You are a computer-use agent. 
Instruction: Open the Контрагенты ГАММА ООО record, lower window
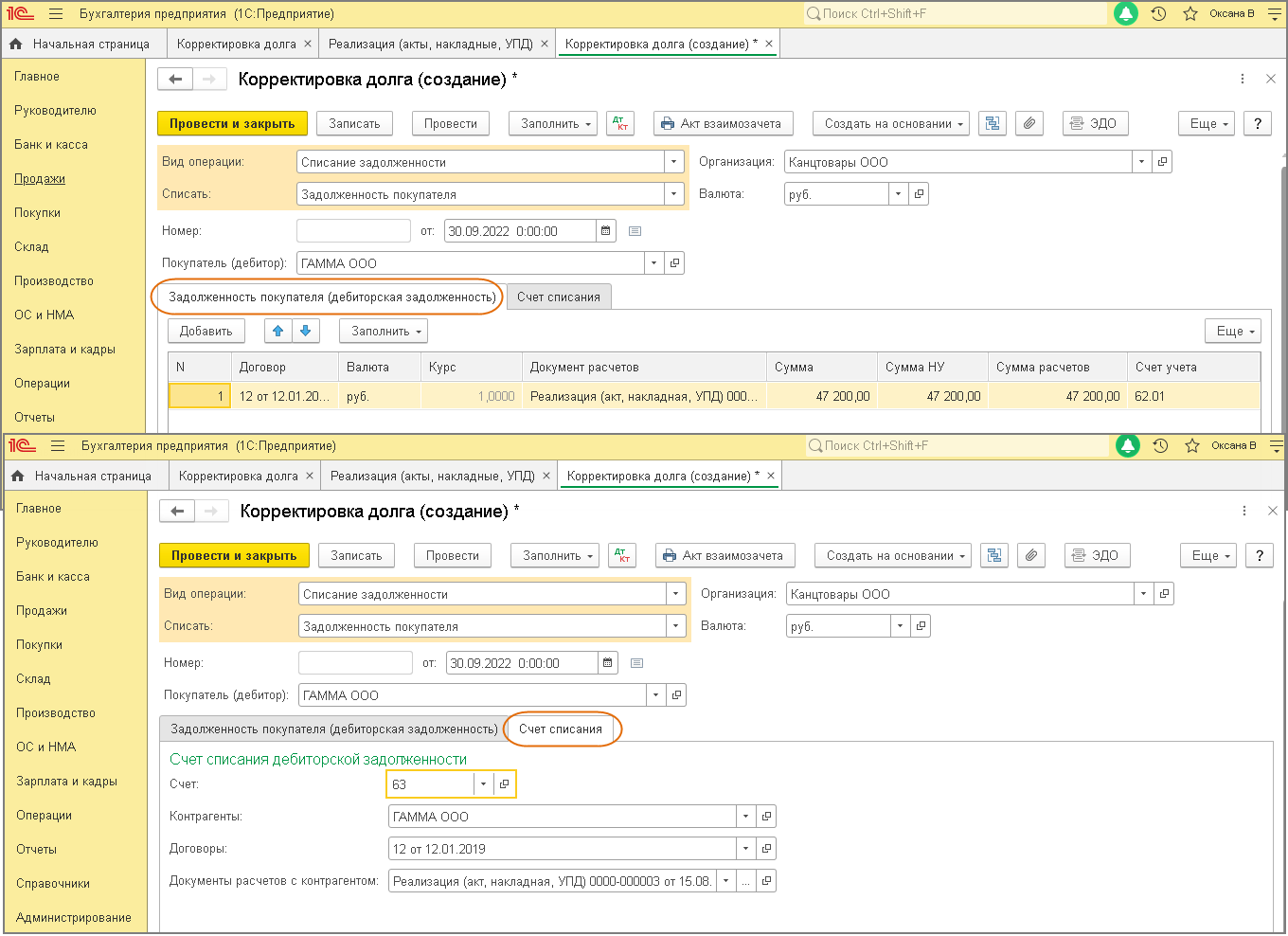click(766, 817)
